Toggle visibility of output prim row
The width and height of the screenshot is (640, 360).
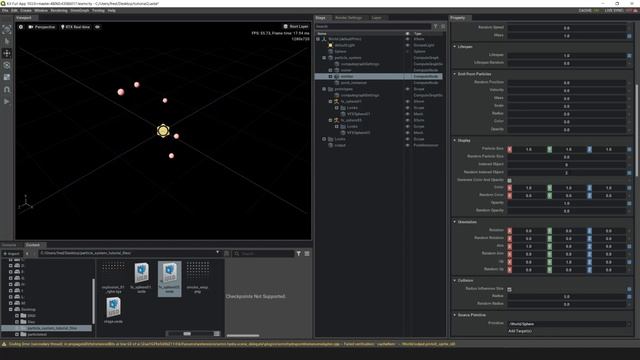coord(407,145)
